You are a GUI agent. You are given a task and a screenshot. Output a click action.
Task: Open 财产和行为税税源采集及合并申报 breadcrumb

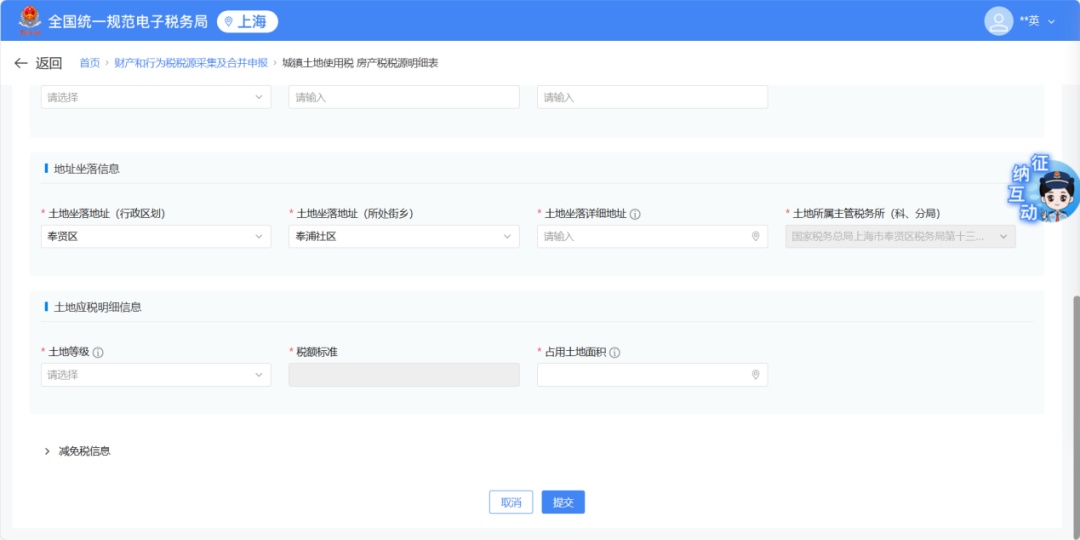(191, 63)
